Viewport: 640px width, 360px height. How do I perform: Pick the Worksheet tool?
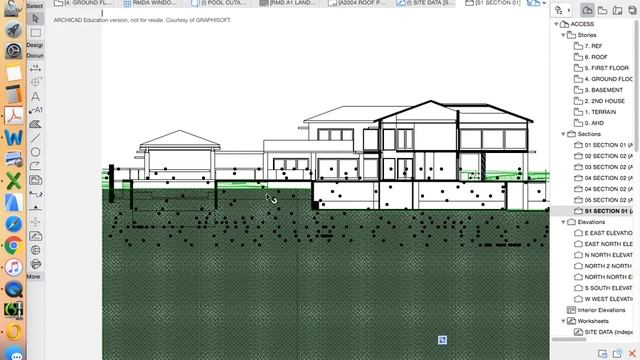point(36,236)
